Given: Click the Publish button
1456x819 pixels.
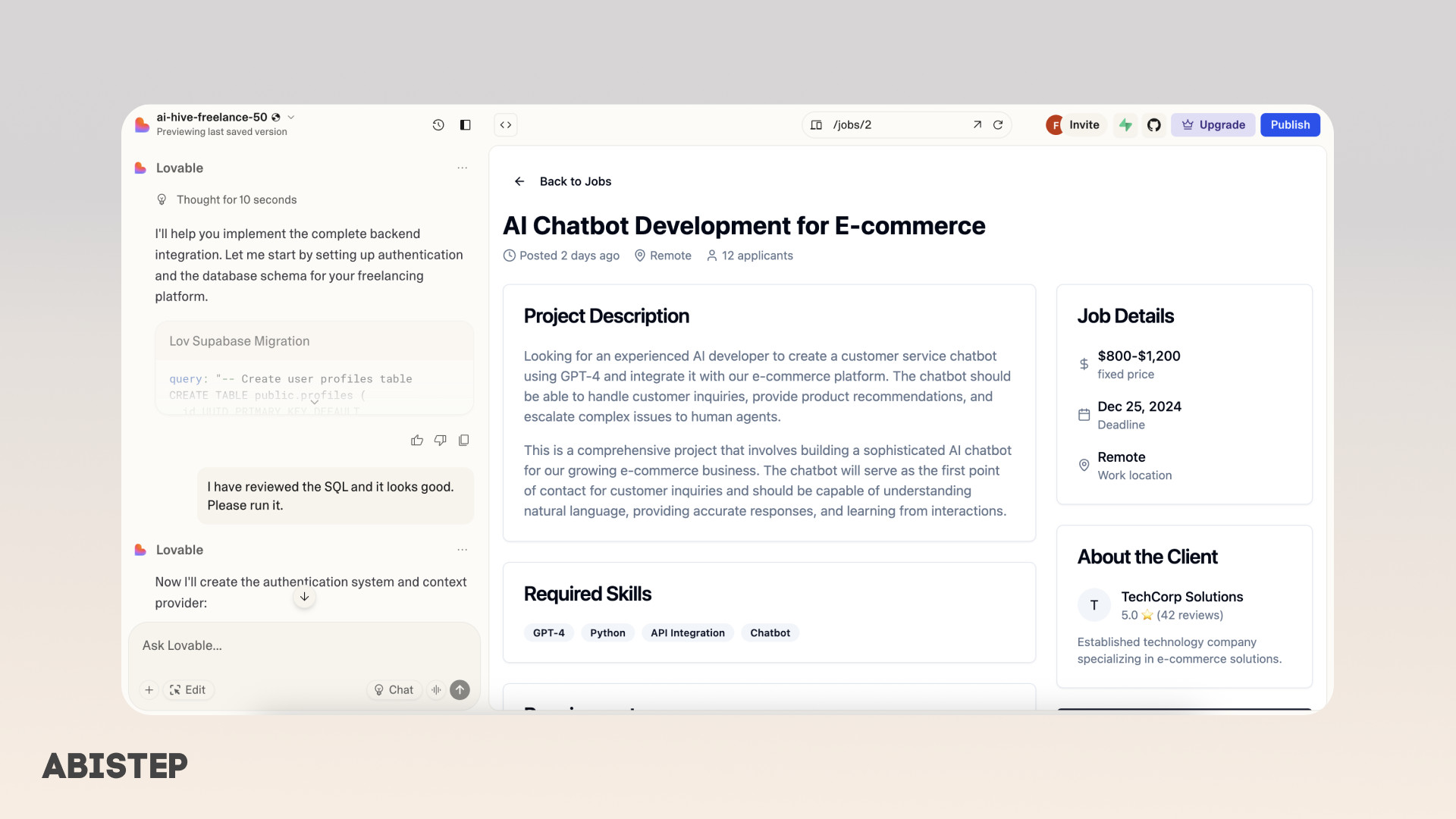Looking at the screenshot, I should tap(1290, 125).
